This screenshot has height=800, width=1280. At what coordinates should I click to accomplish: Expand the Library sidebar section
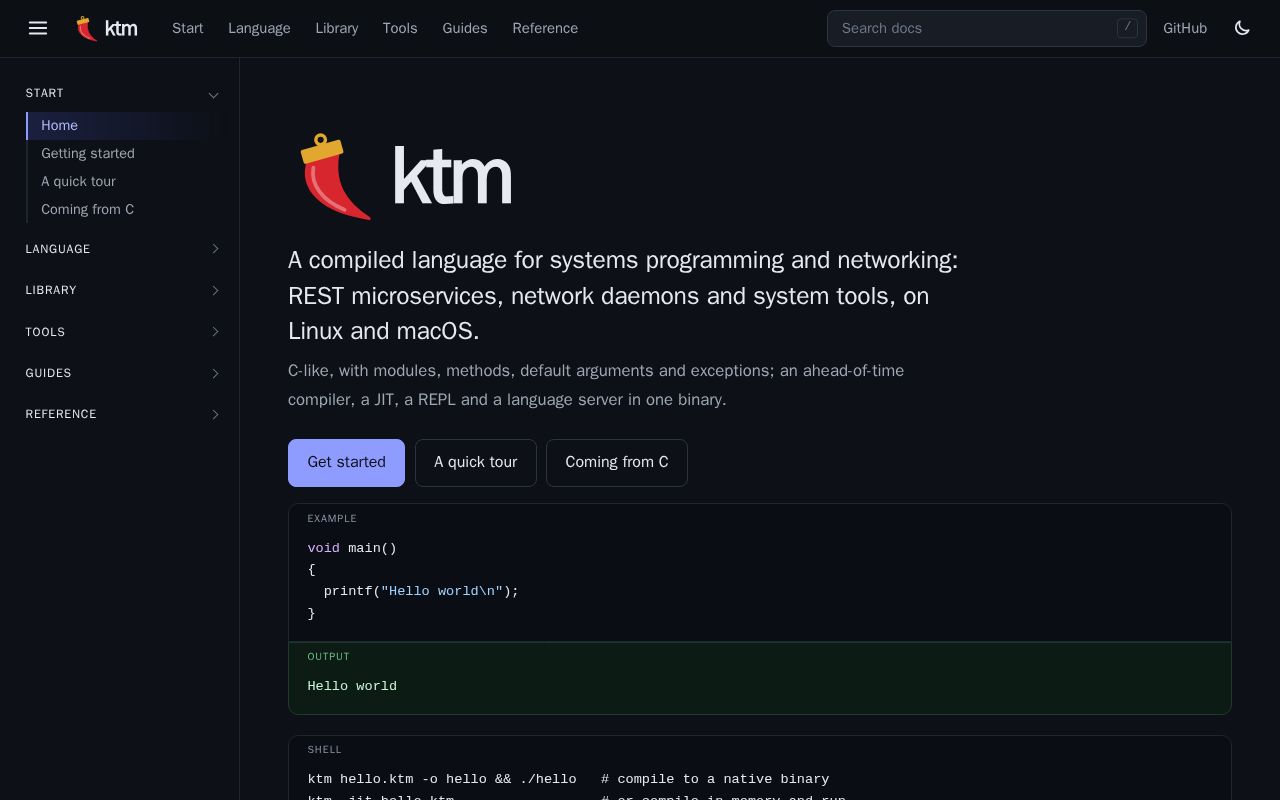[123, 290]
